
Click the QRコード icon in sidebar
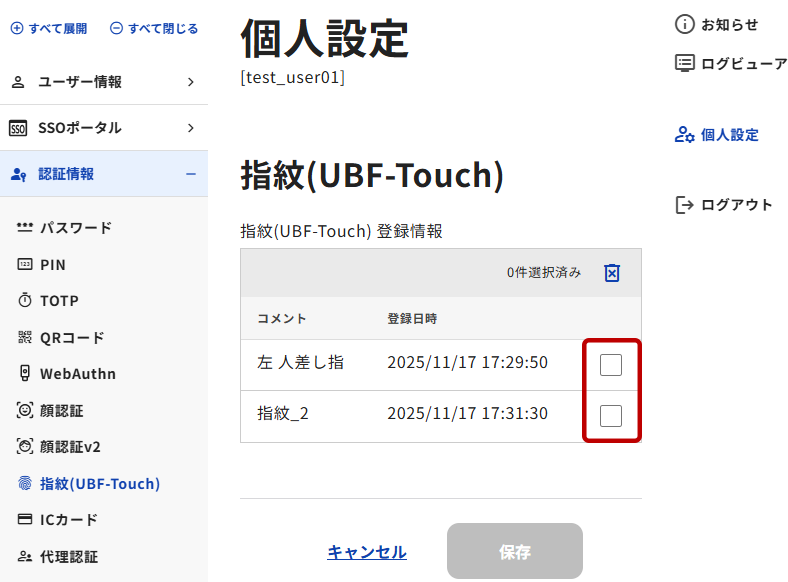click(x=25, y=338)
